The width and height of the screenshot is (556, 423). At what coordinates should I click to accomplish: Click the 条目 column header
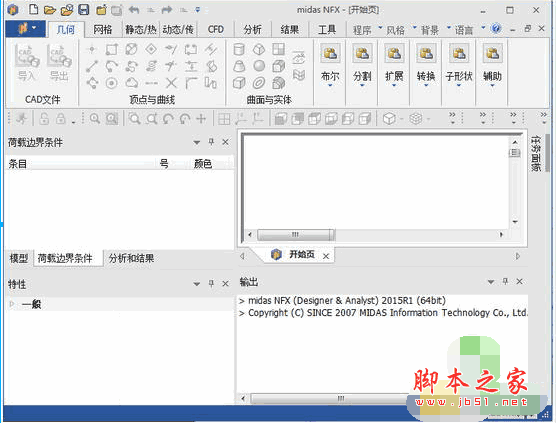point(18,164)
